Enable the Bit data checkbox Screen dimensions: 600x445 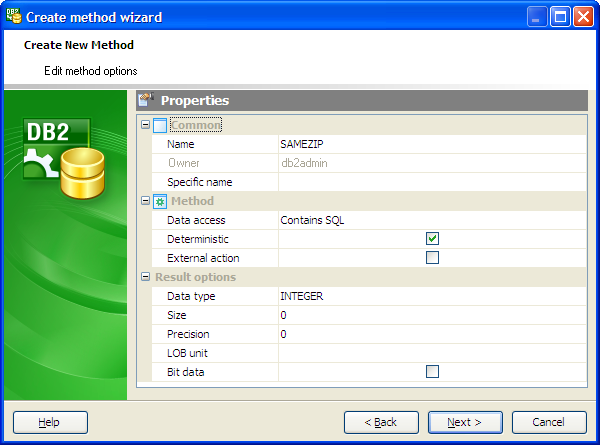click(432, 372)
